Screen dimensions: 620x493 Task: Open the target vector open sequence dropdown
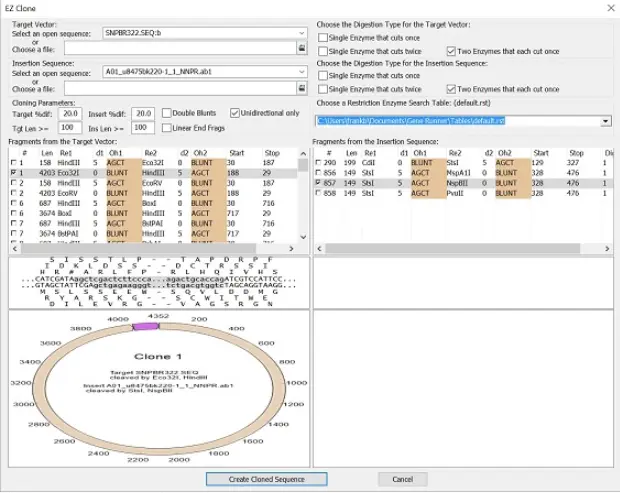tap(301, 33)
